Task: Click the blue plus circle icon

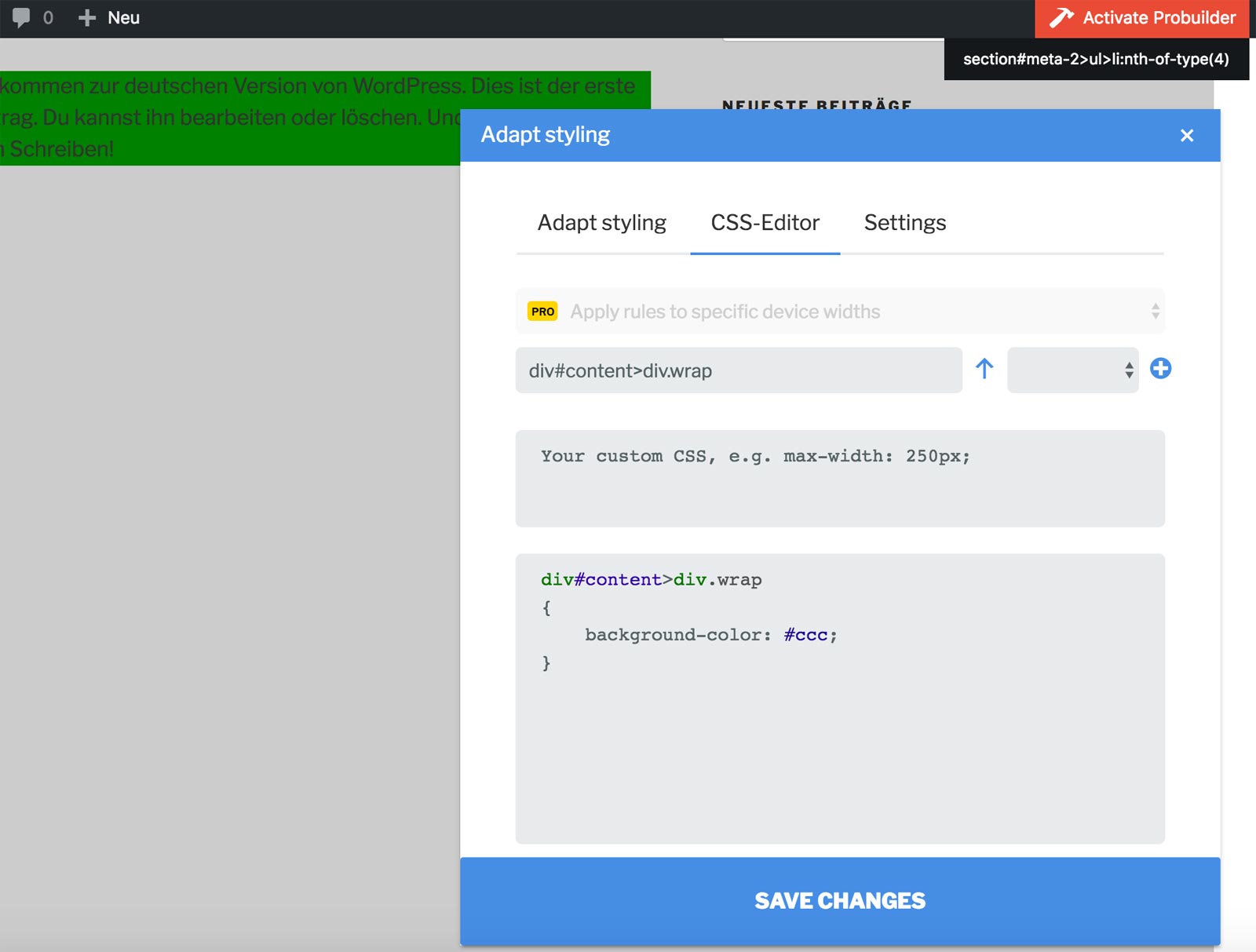Action: (1160, 368)
